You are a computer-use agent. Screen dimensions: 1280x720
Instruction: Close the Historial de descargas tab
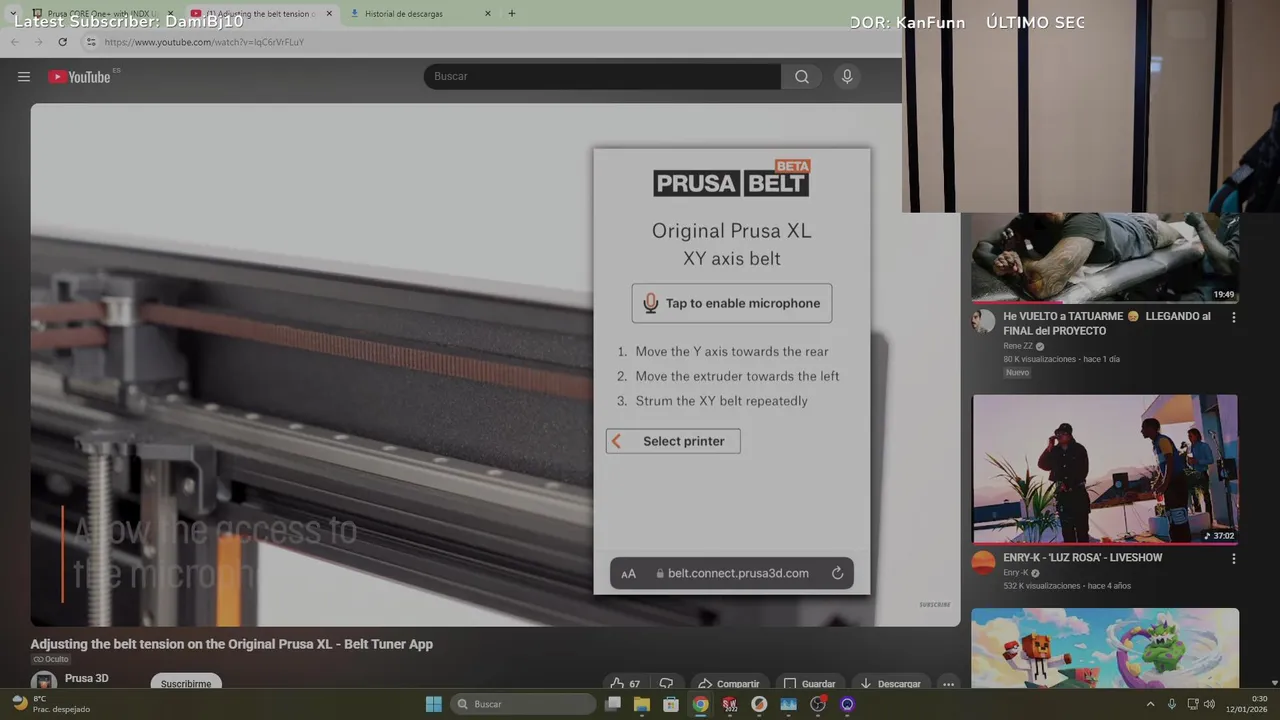488,14
